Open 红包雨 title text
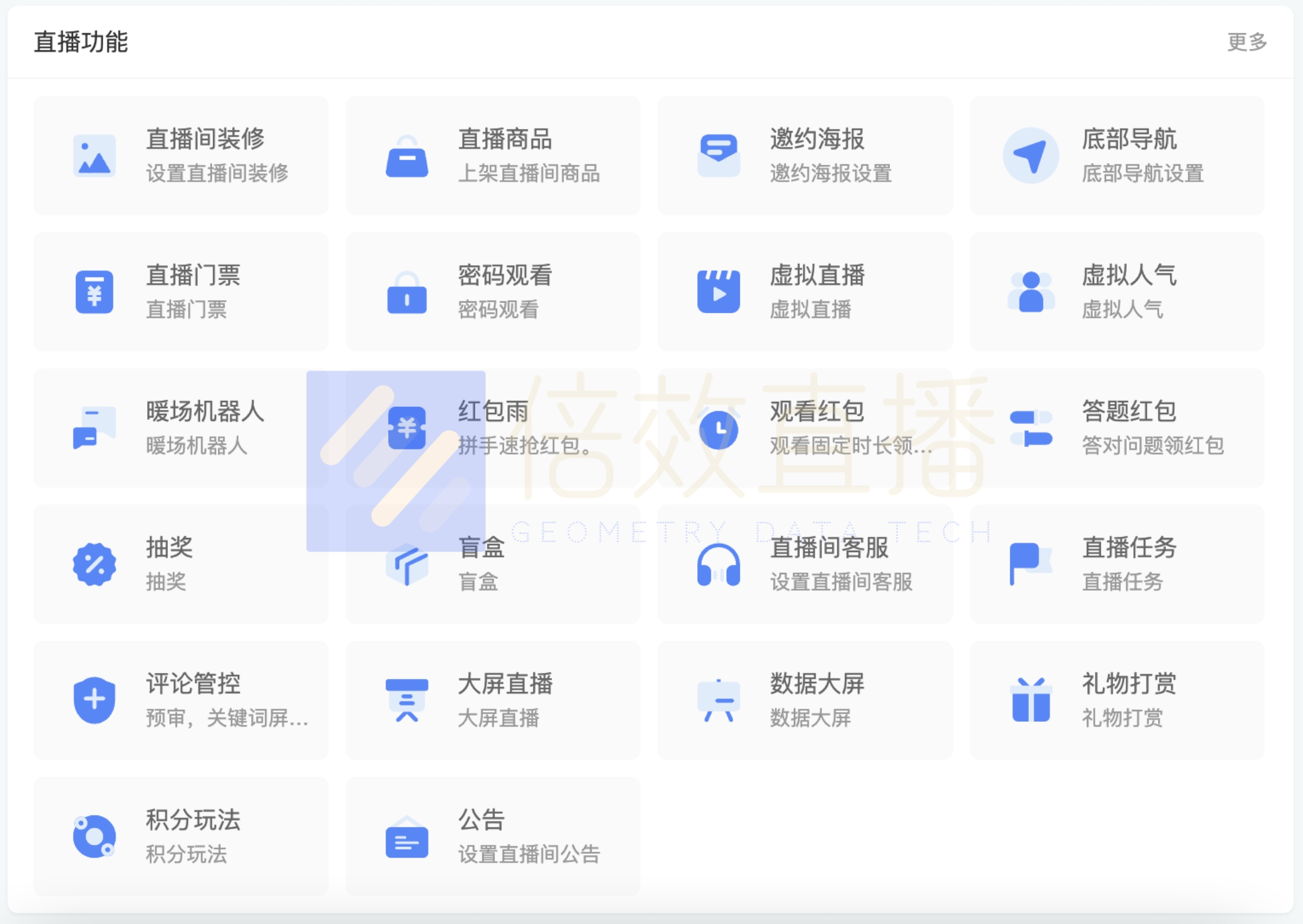This screenshot has height=924, width=1303. point(493,411)
